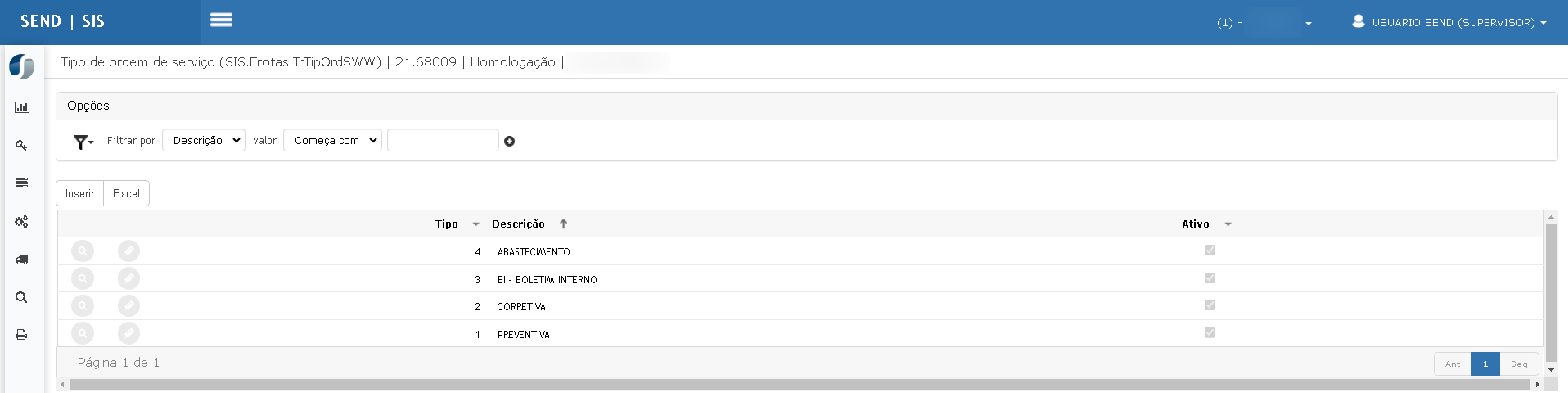Click the filter value text field
Viewport: 1568px width, 393px height.
pos(443,141)
